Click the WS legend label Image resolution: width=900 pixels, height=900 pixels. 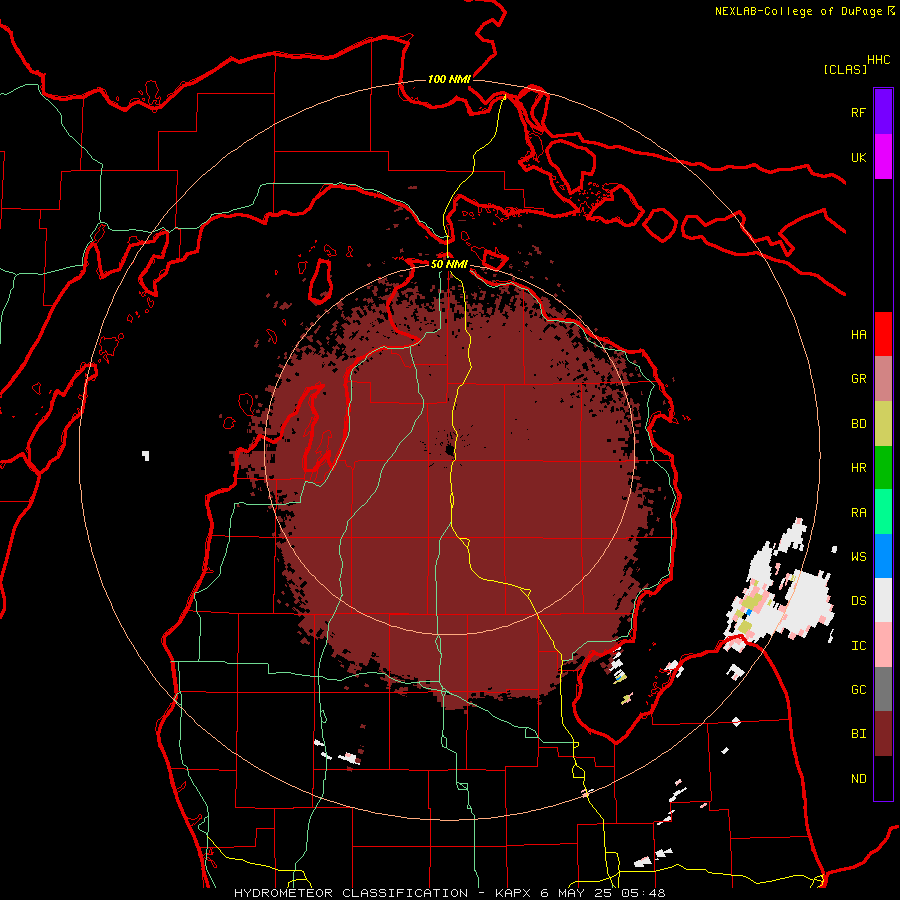pyautogui.click(x=858, y=557)
